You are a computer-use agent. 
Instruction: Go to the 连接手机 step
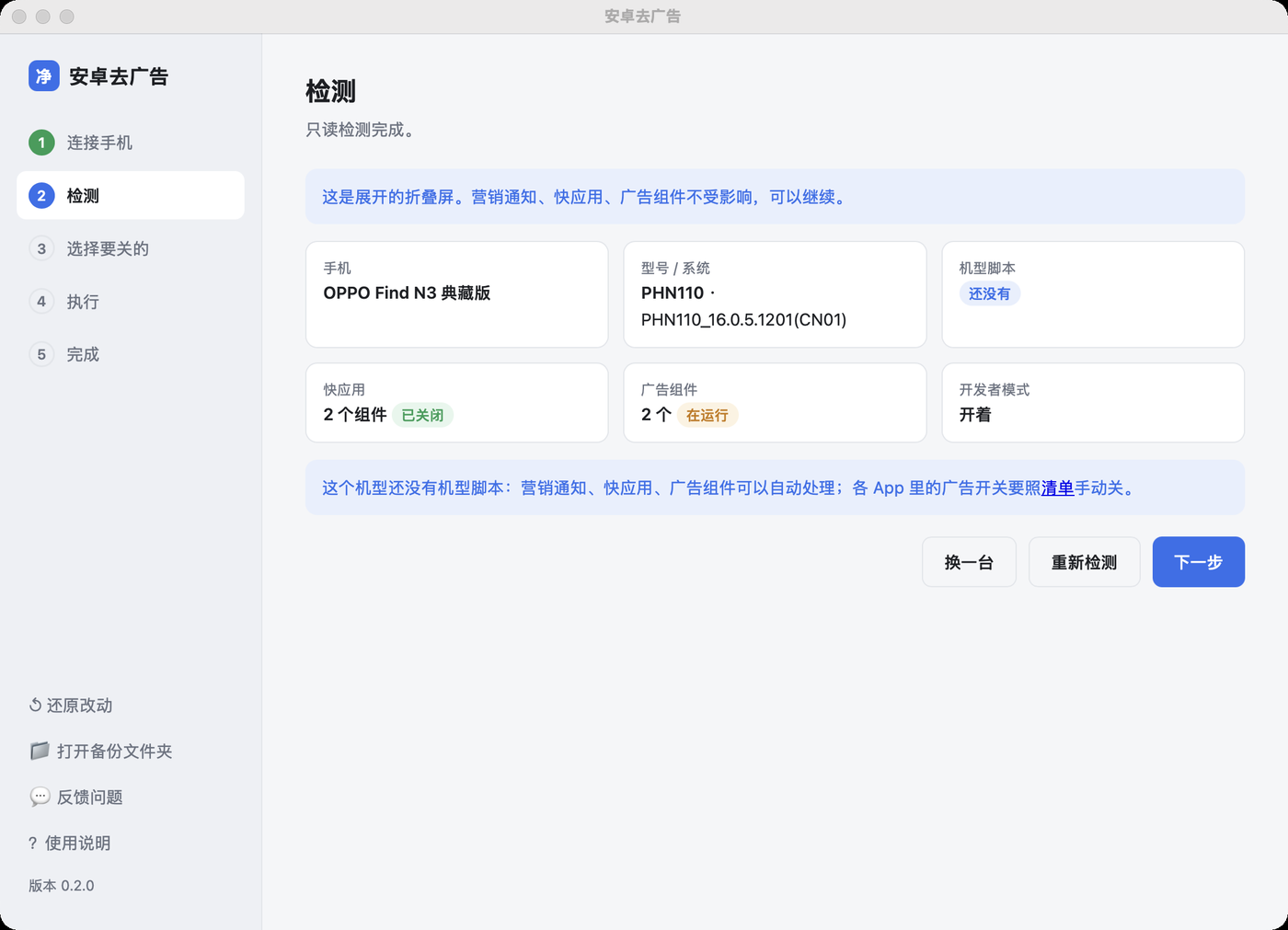coord(131,143)
